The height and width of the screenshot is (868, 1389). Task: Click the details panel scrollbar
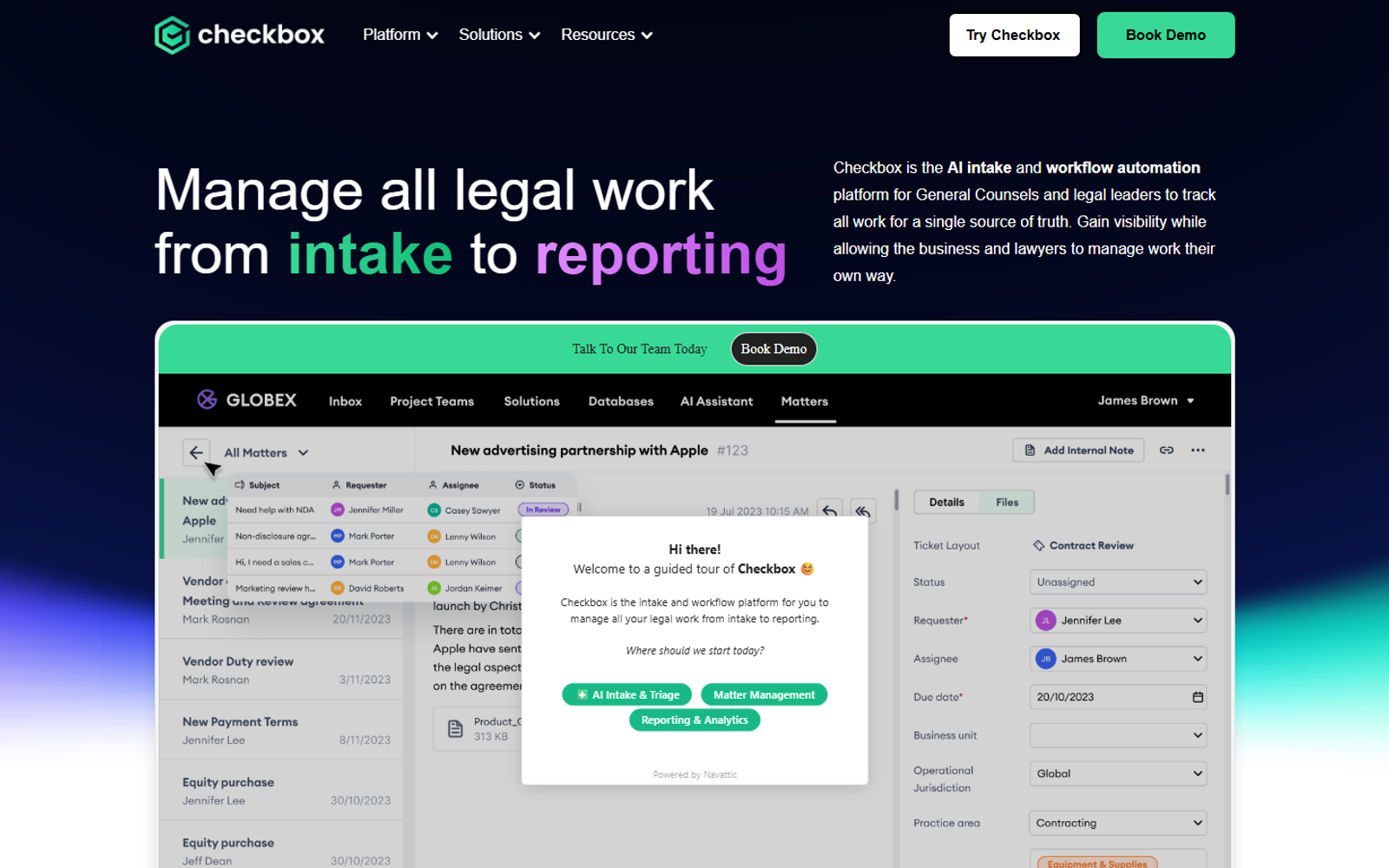[x=1227, y=484]
